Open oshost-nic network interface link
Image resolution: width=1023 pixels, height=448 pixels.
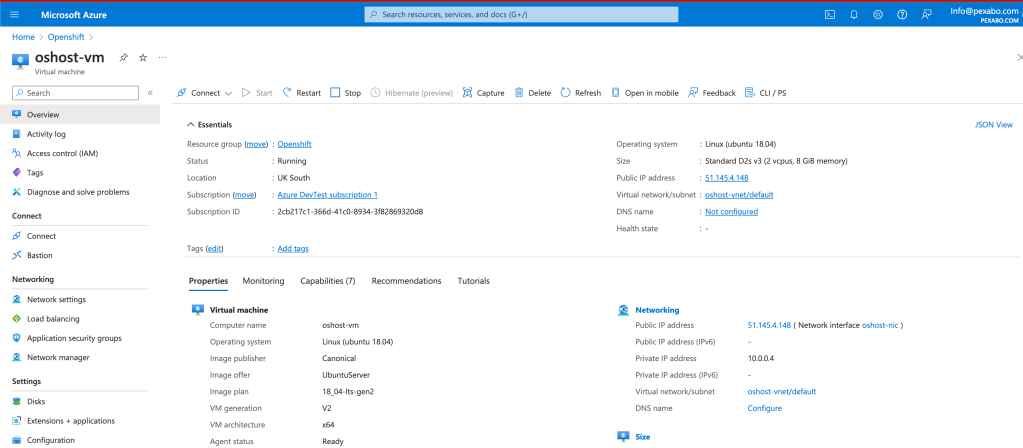pos(881,325)
